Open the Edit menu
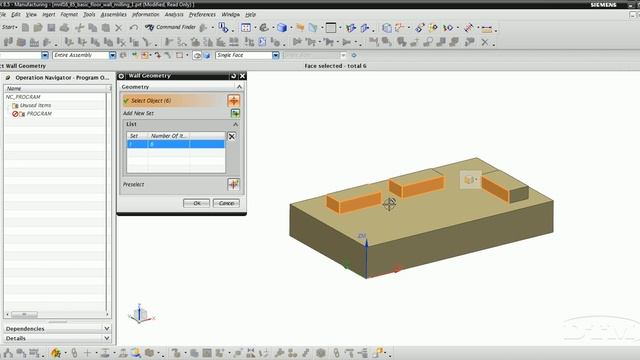Image resolution: width=640 pixels, height=360 pixels. pyautogui.click(x=16, y=14)
